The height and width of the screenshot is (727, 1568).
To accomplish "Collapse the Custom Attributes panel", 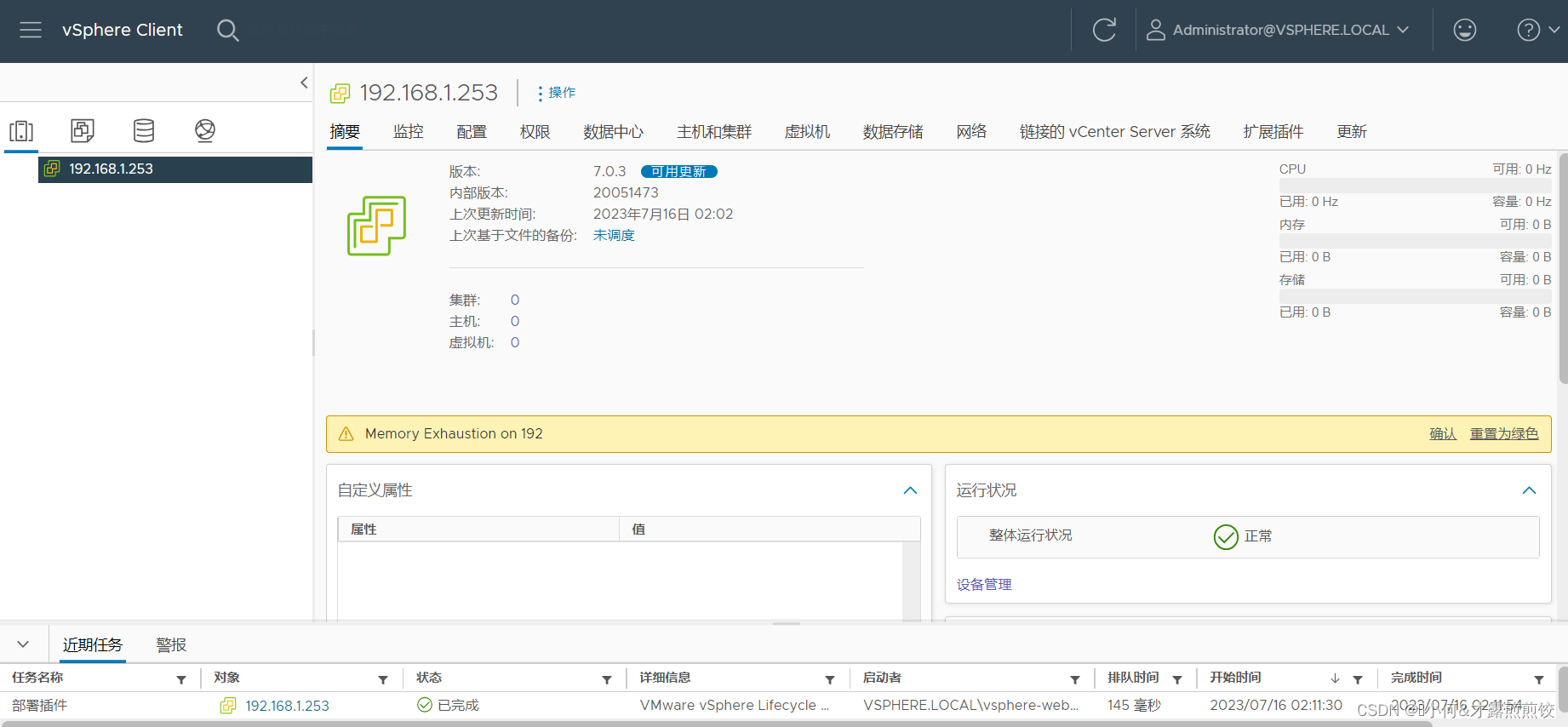I will pyautogui.click(x=910, y=490).
